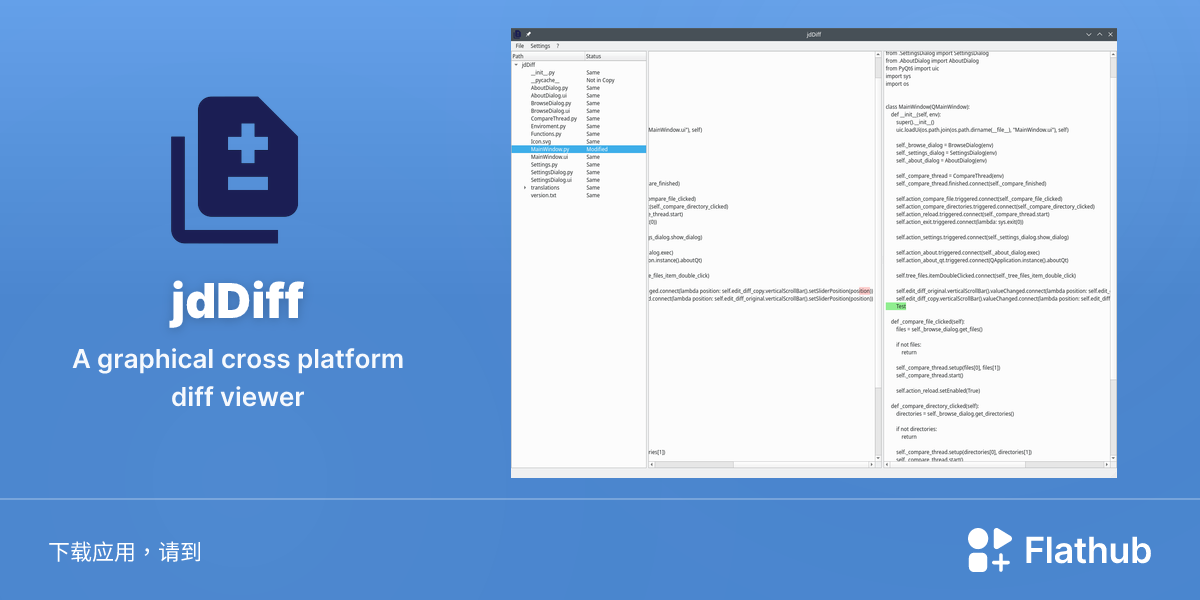
Task: Click the jdDiff app icon in title bar
Action: [517, 34]
